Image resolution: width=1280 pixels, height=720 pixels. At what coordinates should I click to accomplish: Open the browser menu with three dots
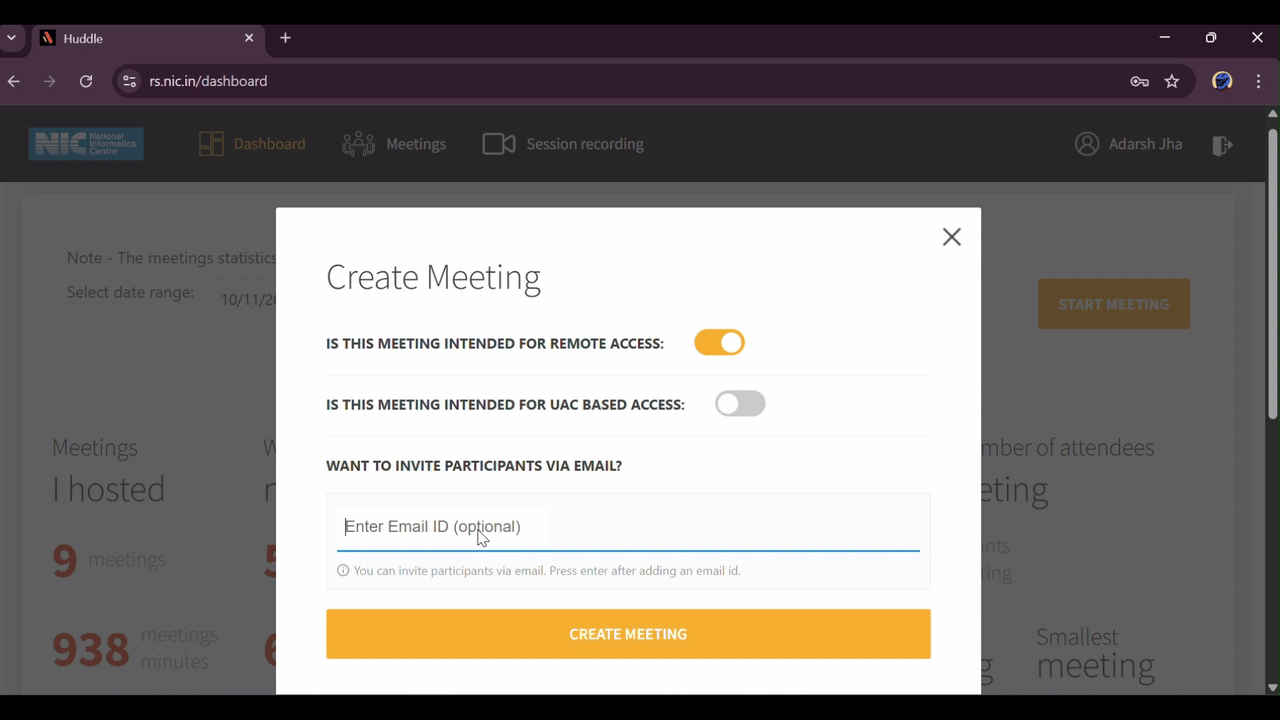tap(1258, 81)
